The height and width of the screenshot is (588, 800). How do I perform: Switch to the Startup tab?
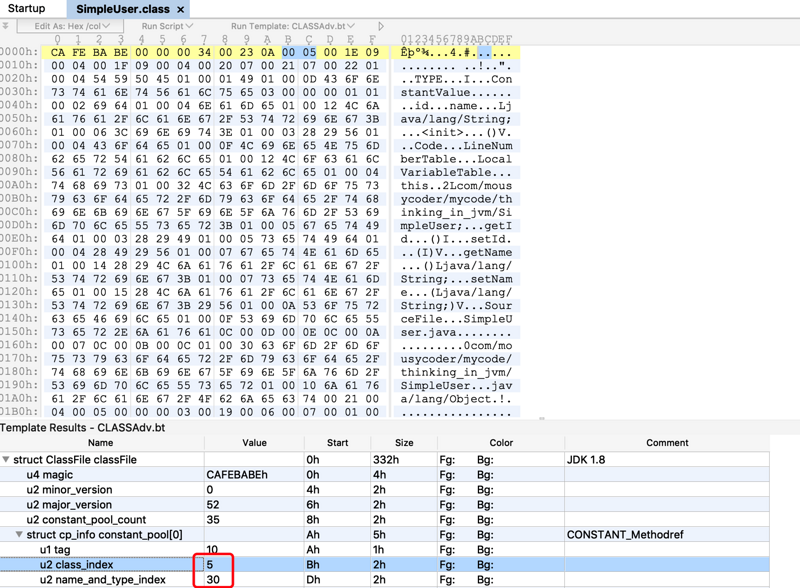pyautogui.click(x=27, y=9)
